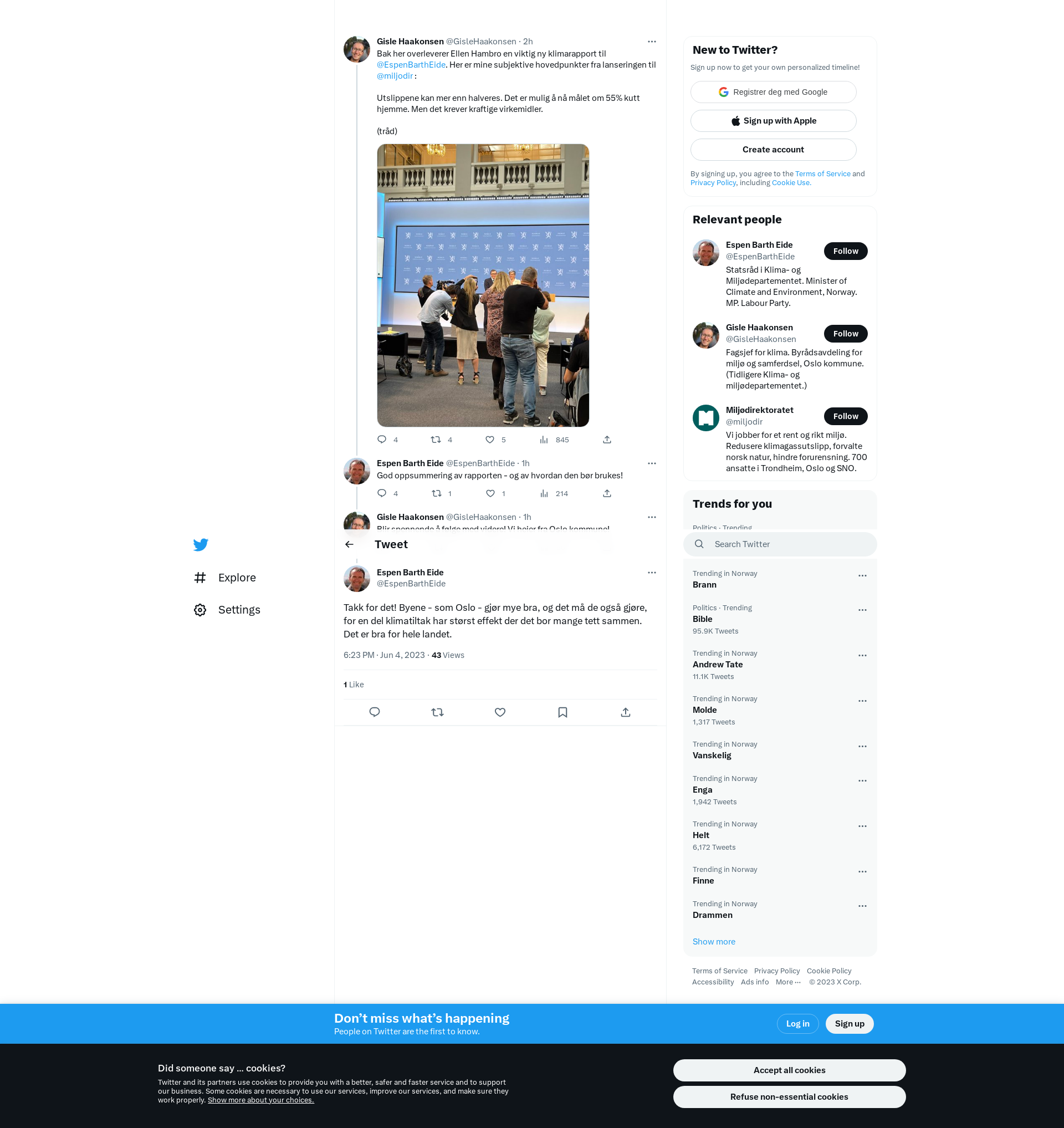The width and height of the screenshot is (1064, 1128).
Task: Open options for the Andrew Tate trend
Action: coord(862,655)
